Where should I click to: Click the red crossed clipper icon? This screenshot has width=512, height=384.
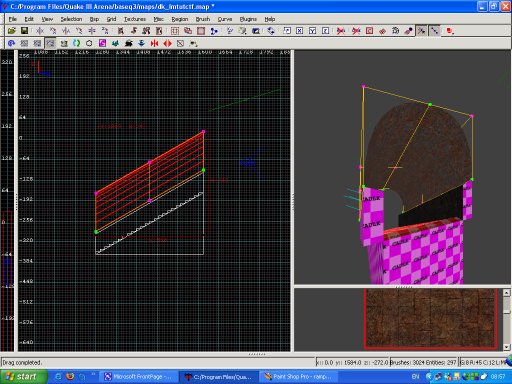[340, 31]
